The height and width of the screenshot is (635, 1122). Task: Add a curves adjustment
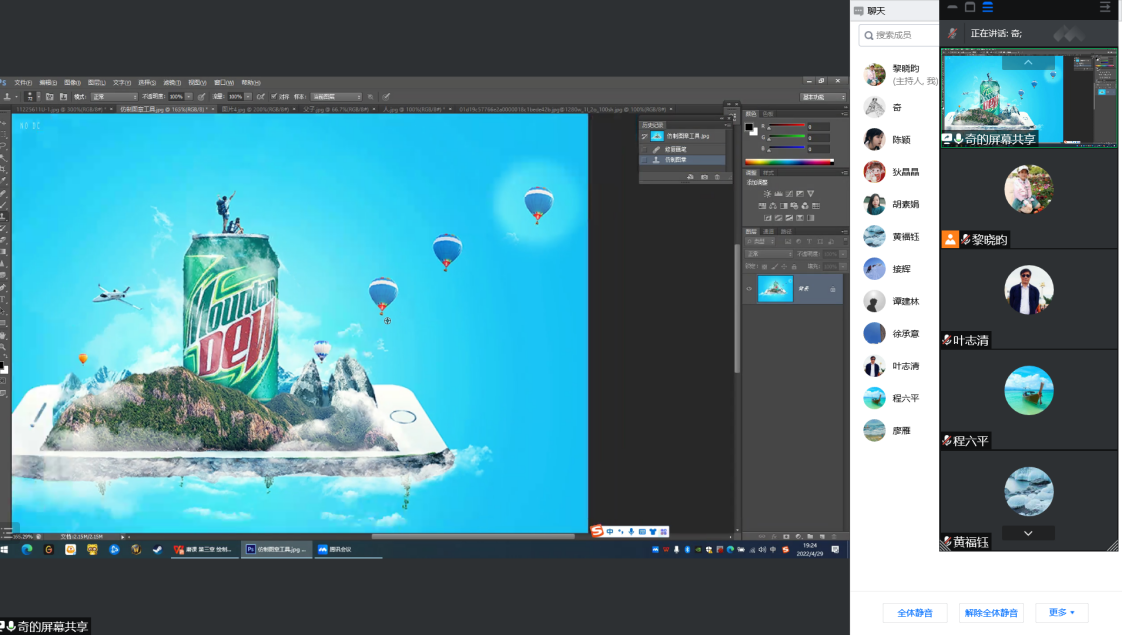(789, 194)
